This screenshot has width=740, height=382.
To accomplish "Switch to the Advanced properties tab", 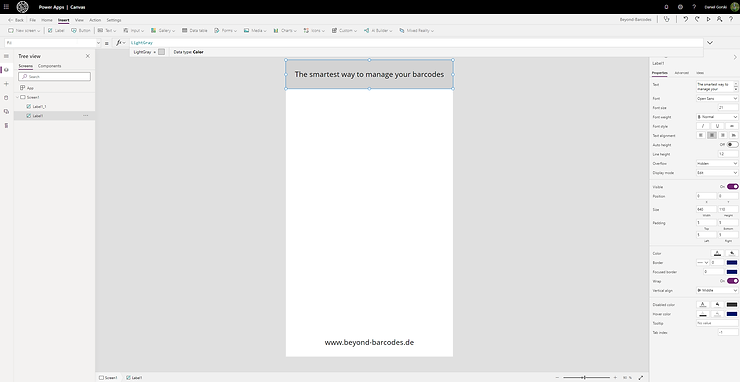I will 681,73.
